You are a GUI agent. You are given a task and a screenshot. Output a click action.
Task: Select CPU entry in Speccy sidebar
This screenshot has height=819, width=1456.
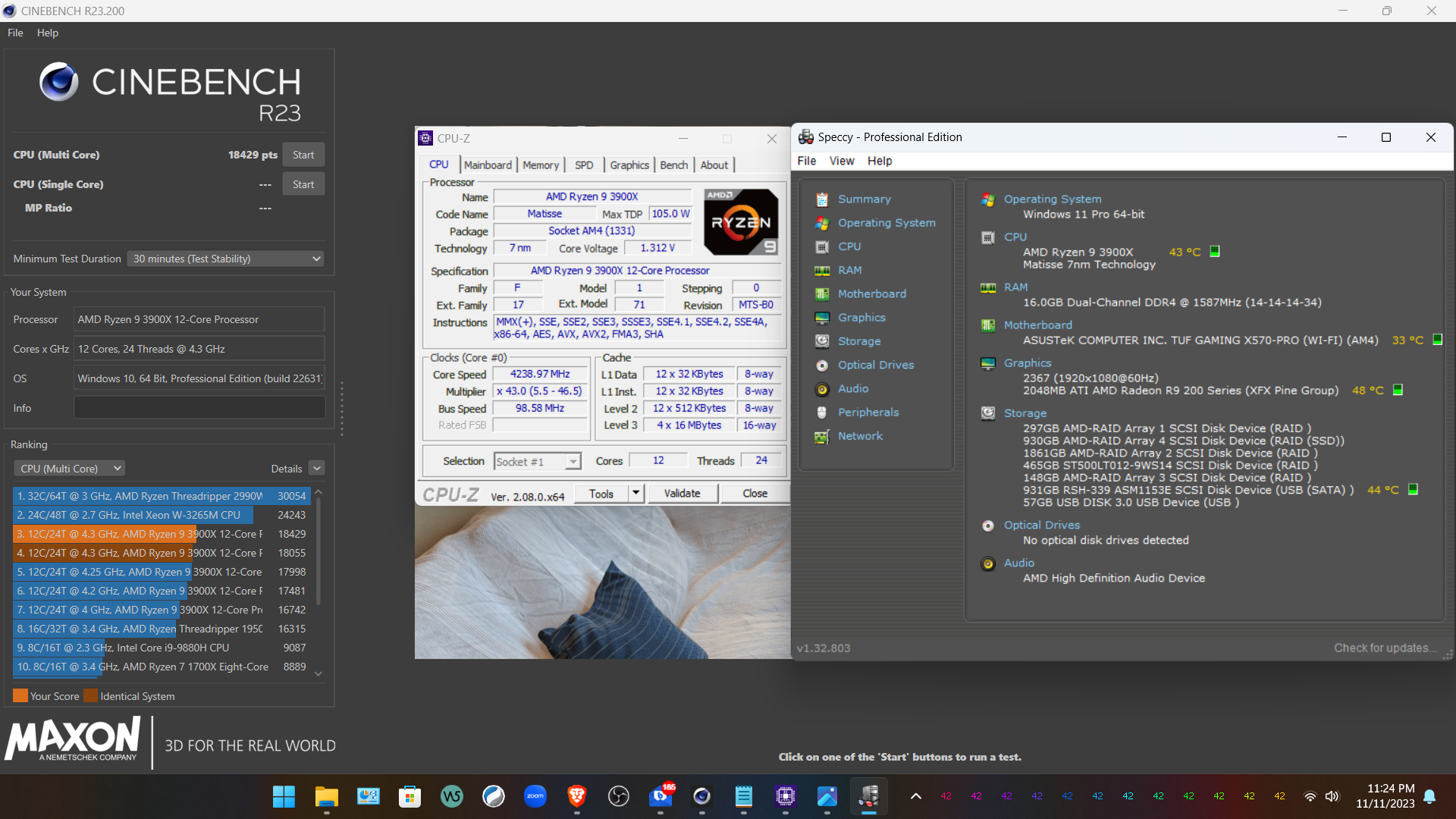[x=849, y=246]
